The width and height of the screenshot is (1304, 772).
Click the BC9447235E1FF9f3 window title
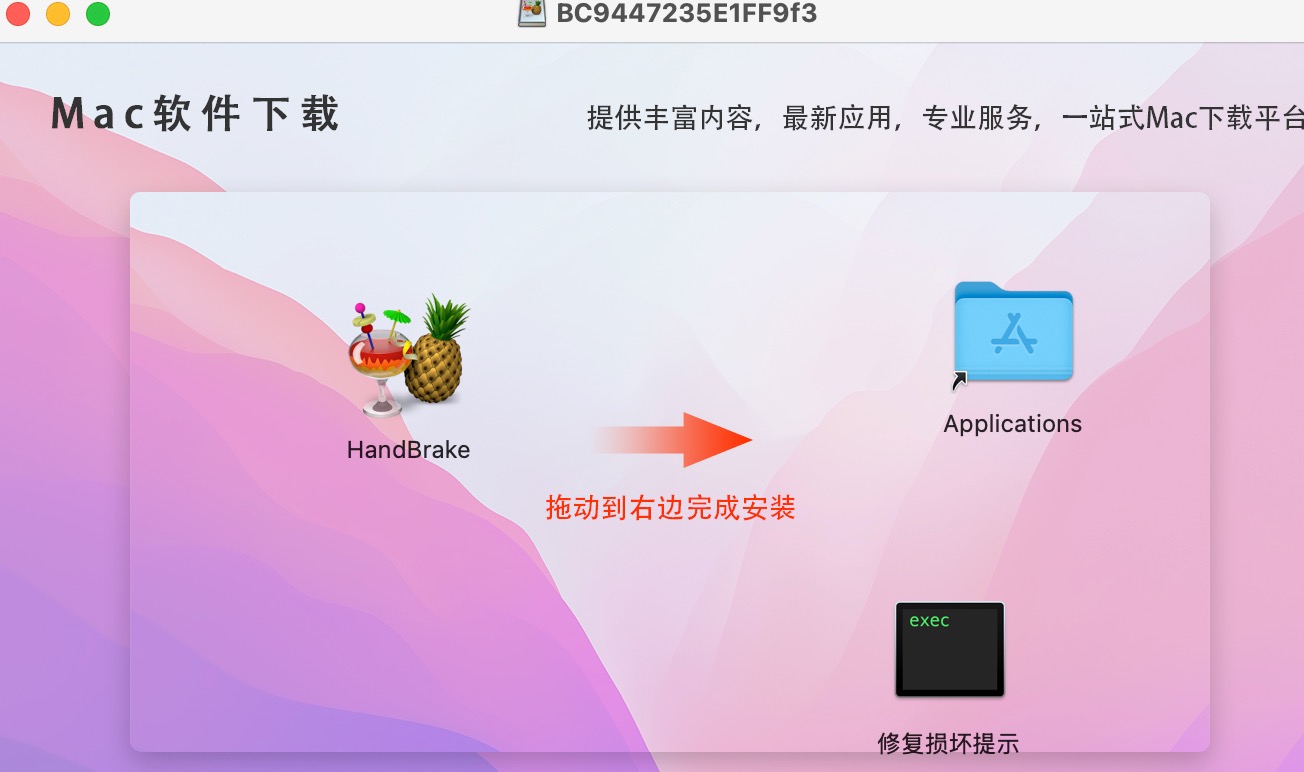687,13
